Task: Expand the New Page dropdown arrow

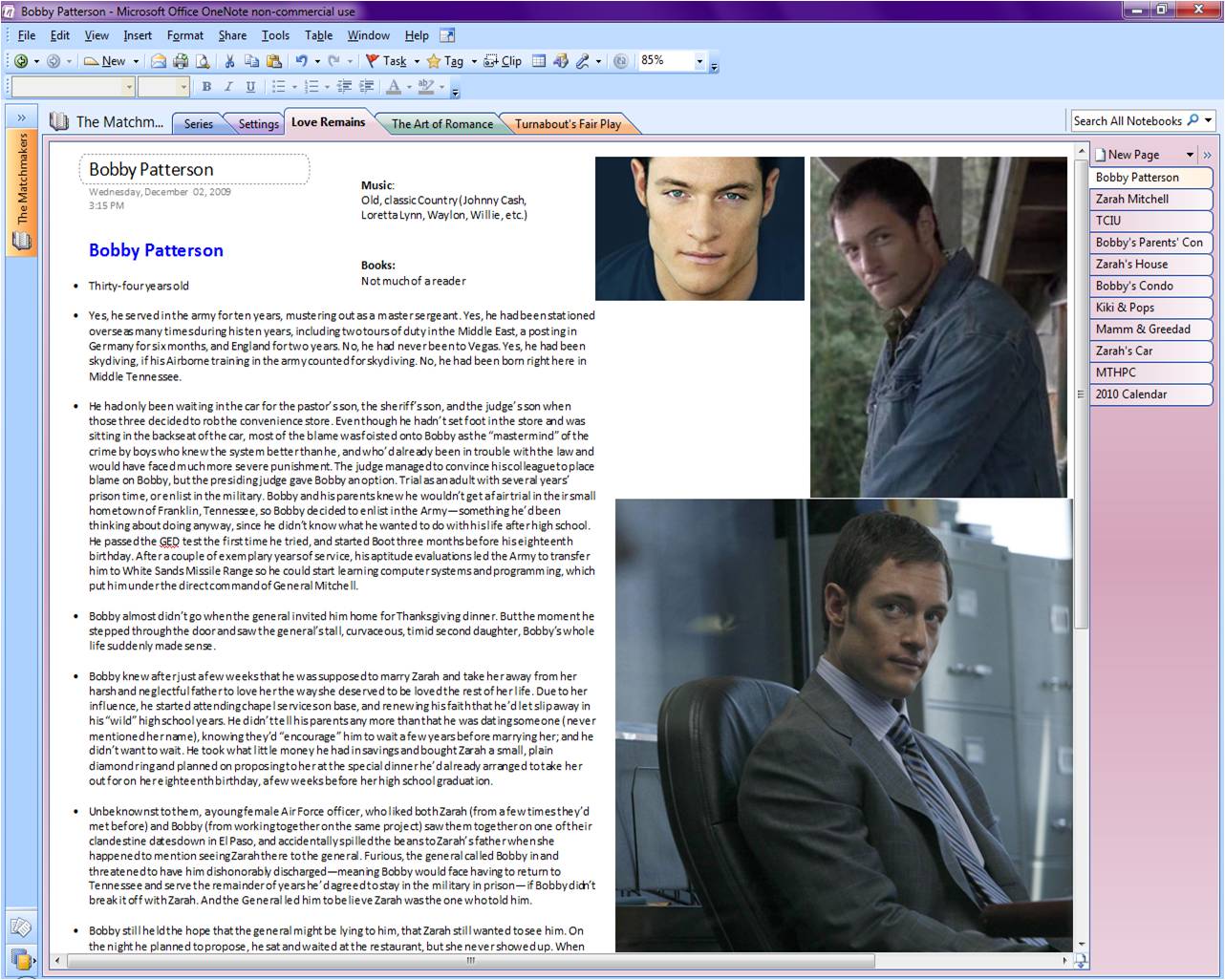Action: click(1190, 155)
